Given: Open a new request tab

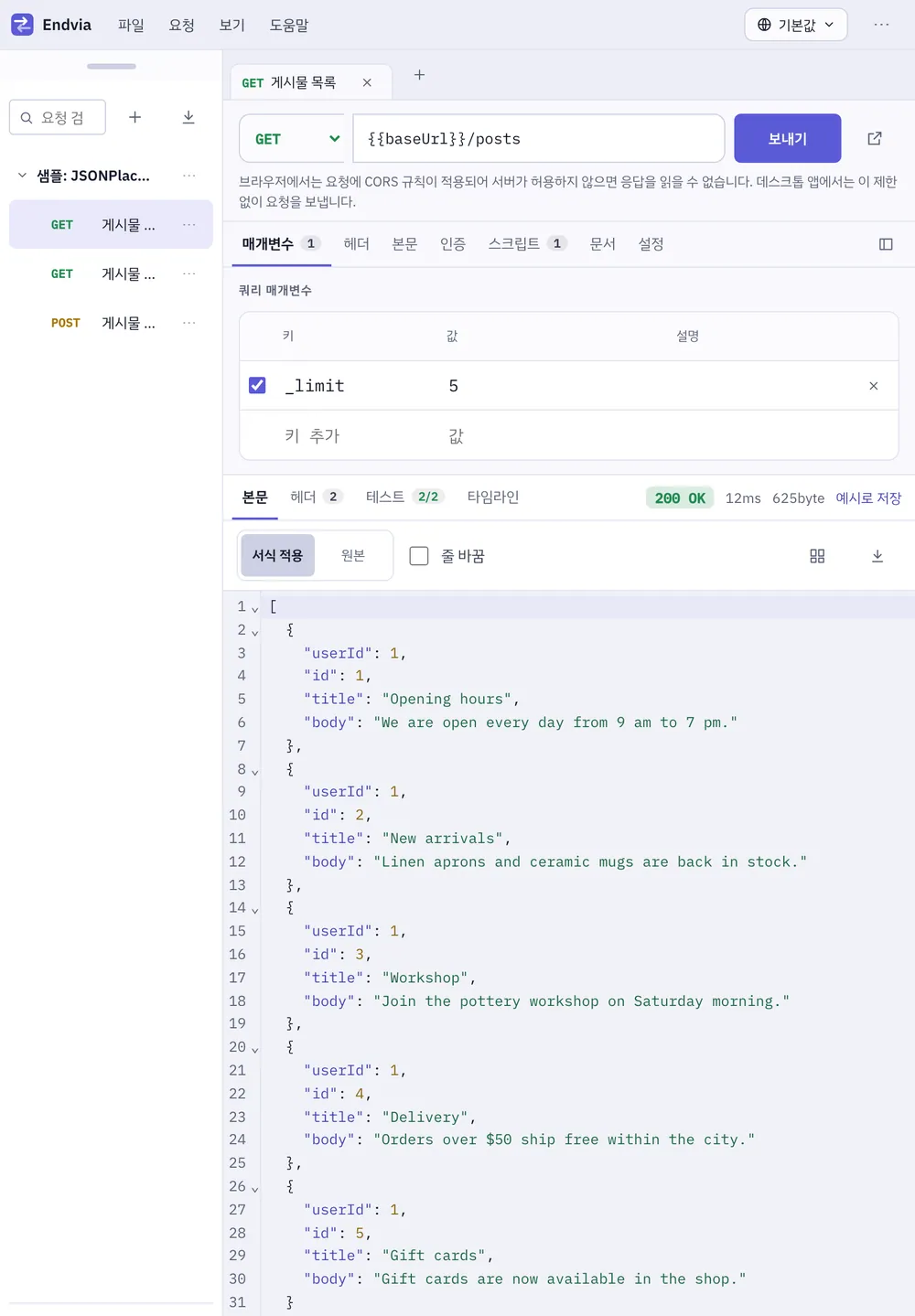Looking at the screenshot, I should click(419, 75).
